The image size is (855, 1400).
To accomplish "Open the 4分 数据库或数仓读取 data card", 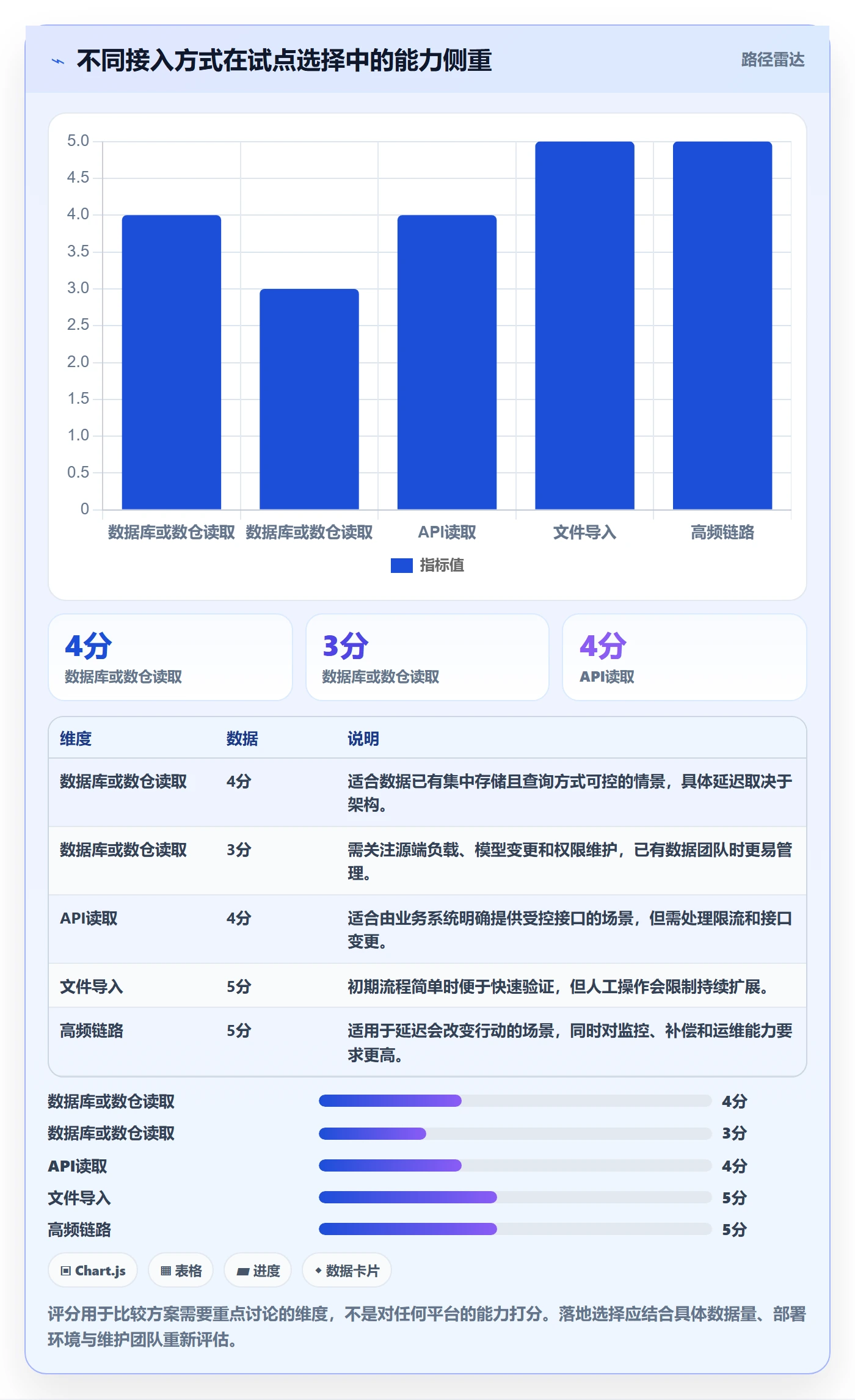I will [x=170, y=657].
